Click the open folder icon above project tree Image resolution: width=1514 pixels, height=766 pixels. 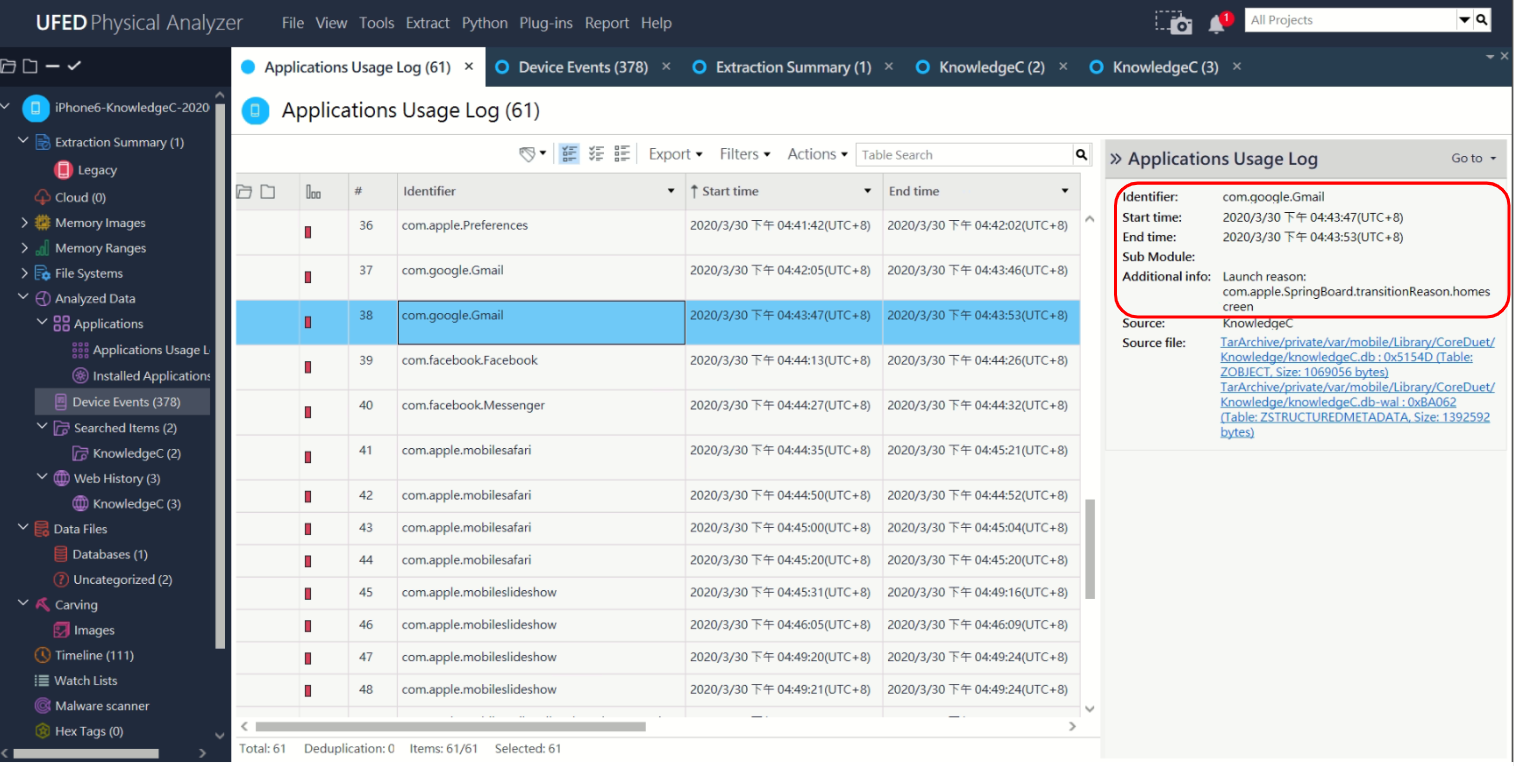point(9,66)
